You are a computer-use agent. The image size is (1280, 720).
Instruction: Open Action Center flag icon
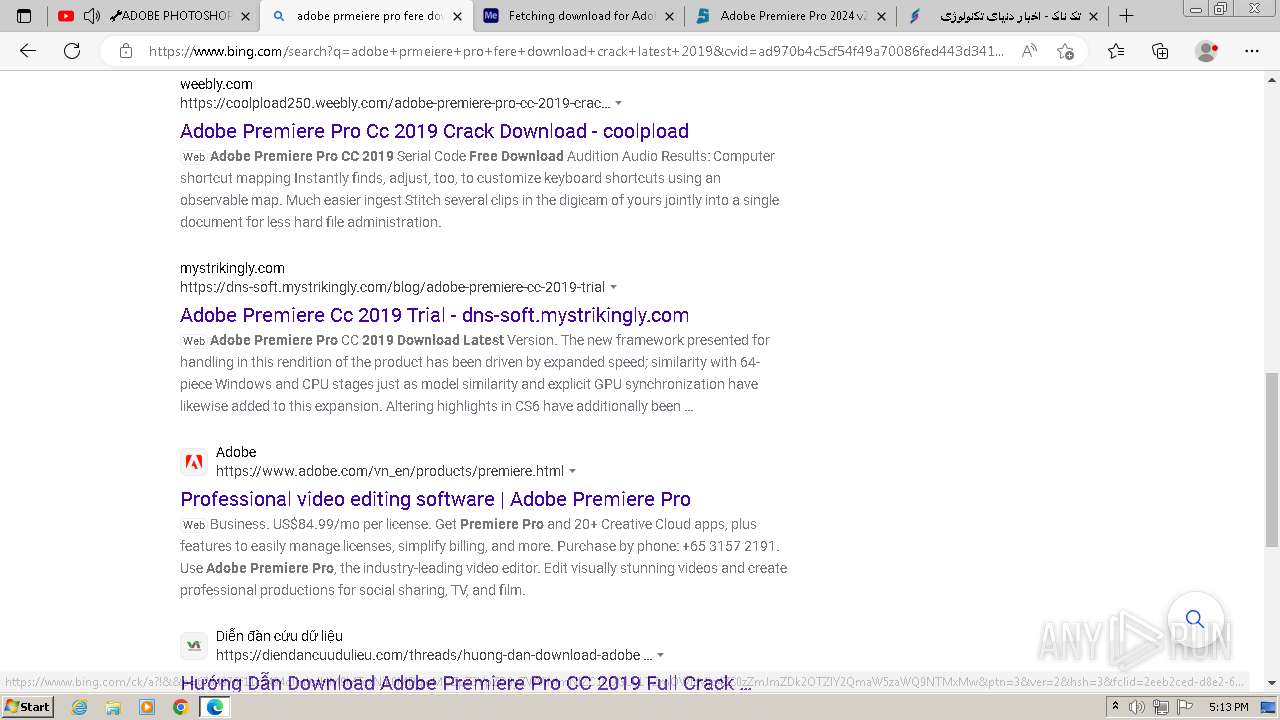pos(1185,707)
